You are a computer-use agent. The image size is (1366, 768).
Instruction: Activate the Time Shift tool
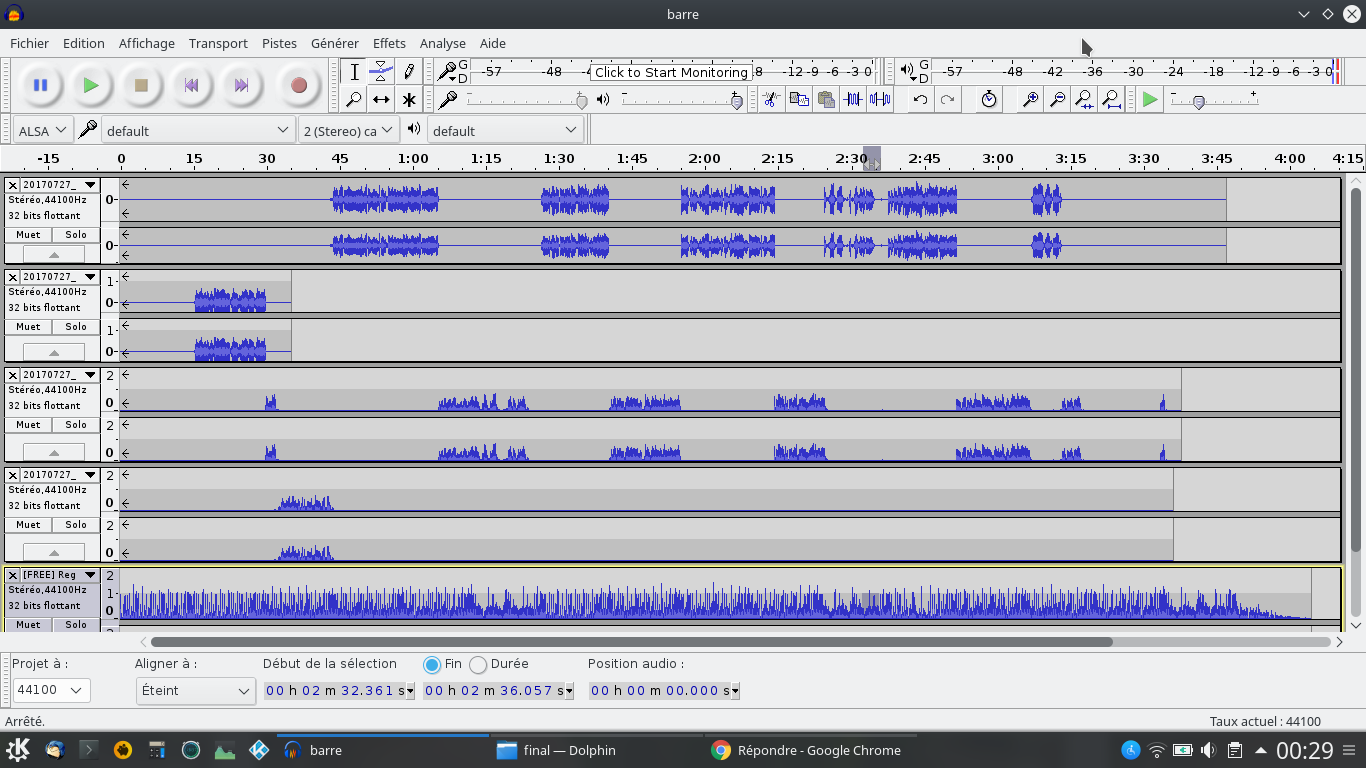[381, 100]
